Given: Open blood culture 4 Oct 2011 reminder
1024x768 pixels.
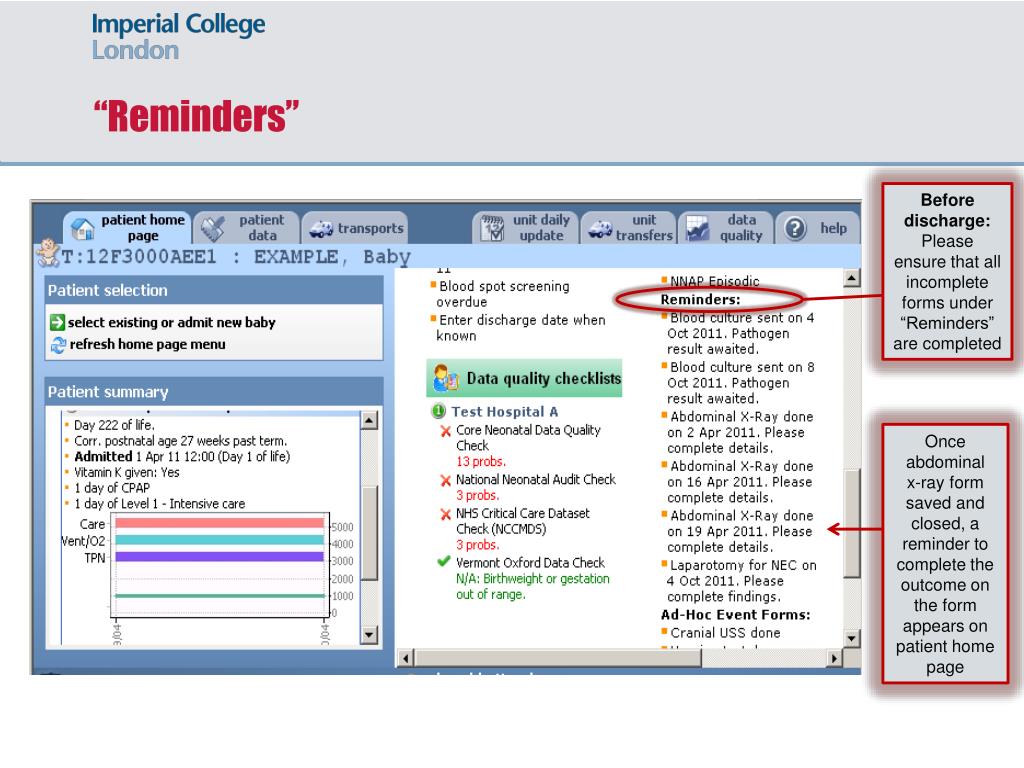Looking at the screenshot, I should coord(741,333).
